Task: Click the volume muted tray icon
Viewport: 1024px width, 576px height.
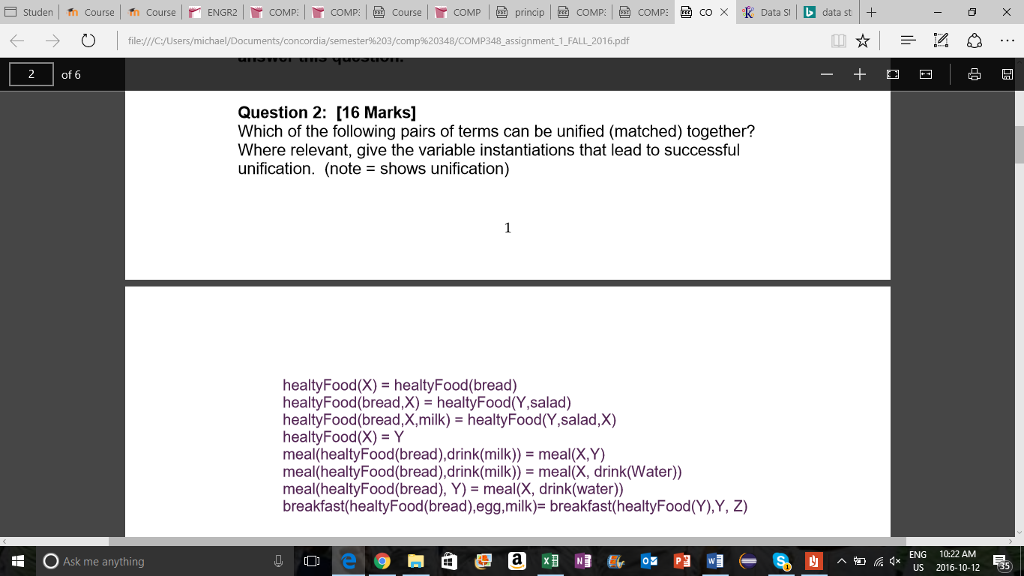Action: [x=897, y=561]
